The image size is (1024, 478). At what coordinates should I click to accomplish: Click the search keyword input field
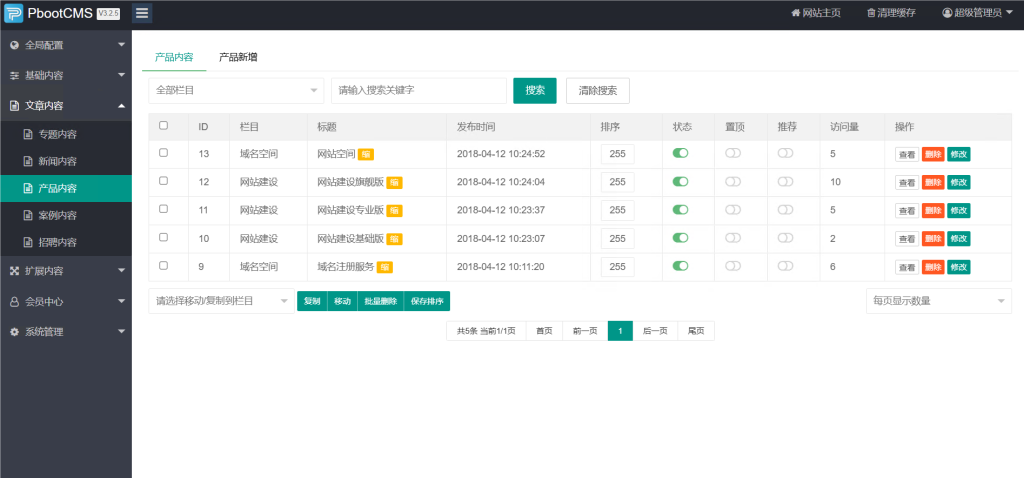(418, 90)
